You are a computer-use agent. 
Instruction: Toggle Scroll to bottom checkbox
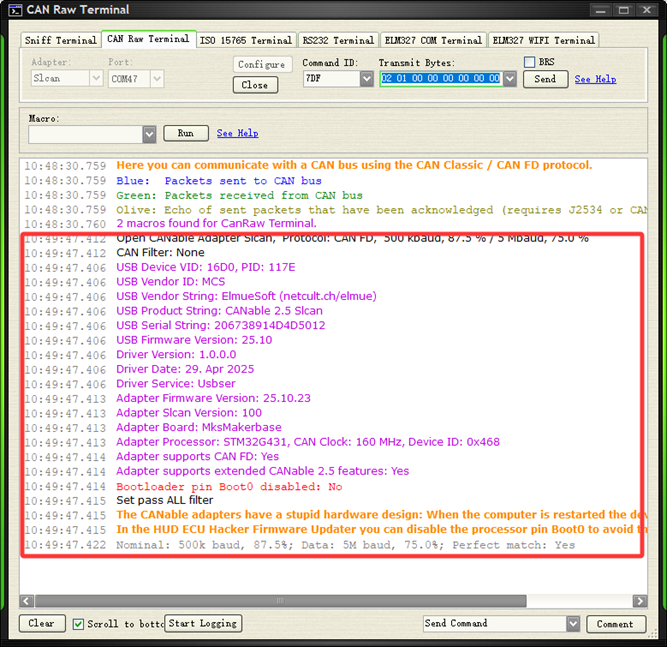pyautogui.click(x=78, y=624)
